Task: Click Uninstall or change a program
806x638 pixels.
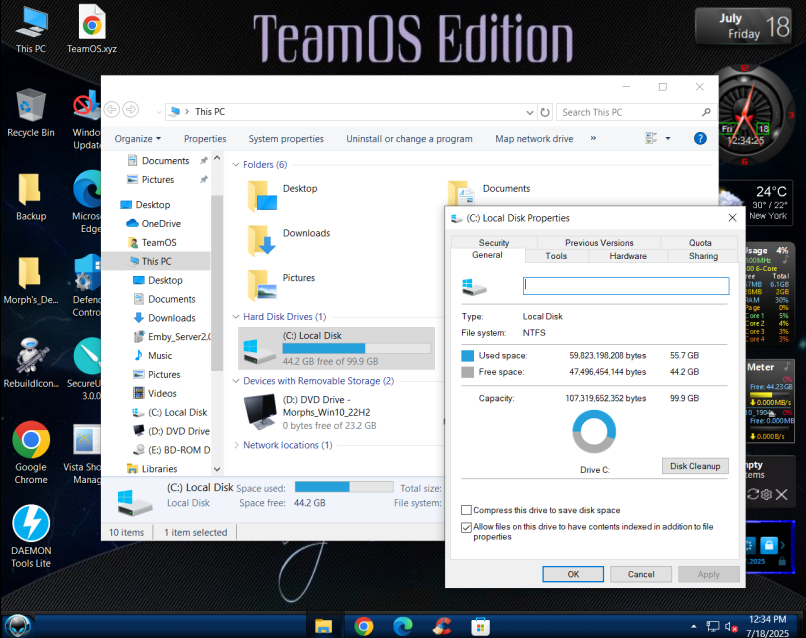Action: tap(409, 139)
